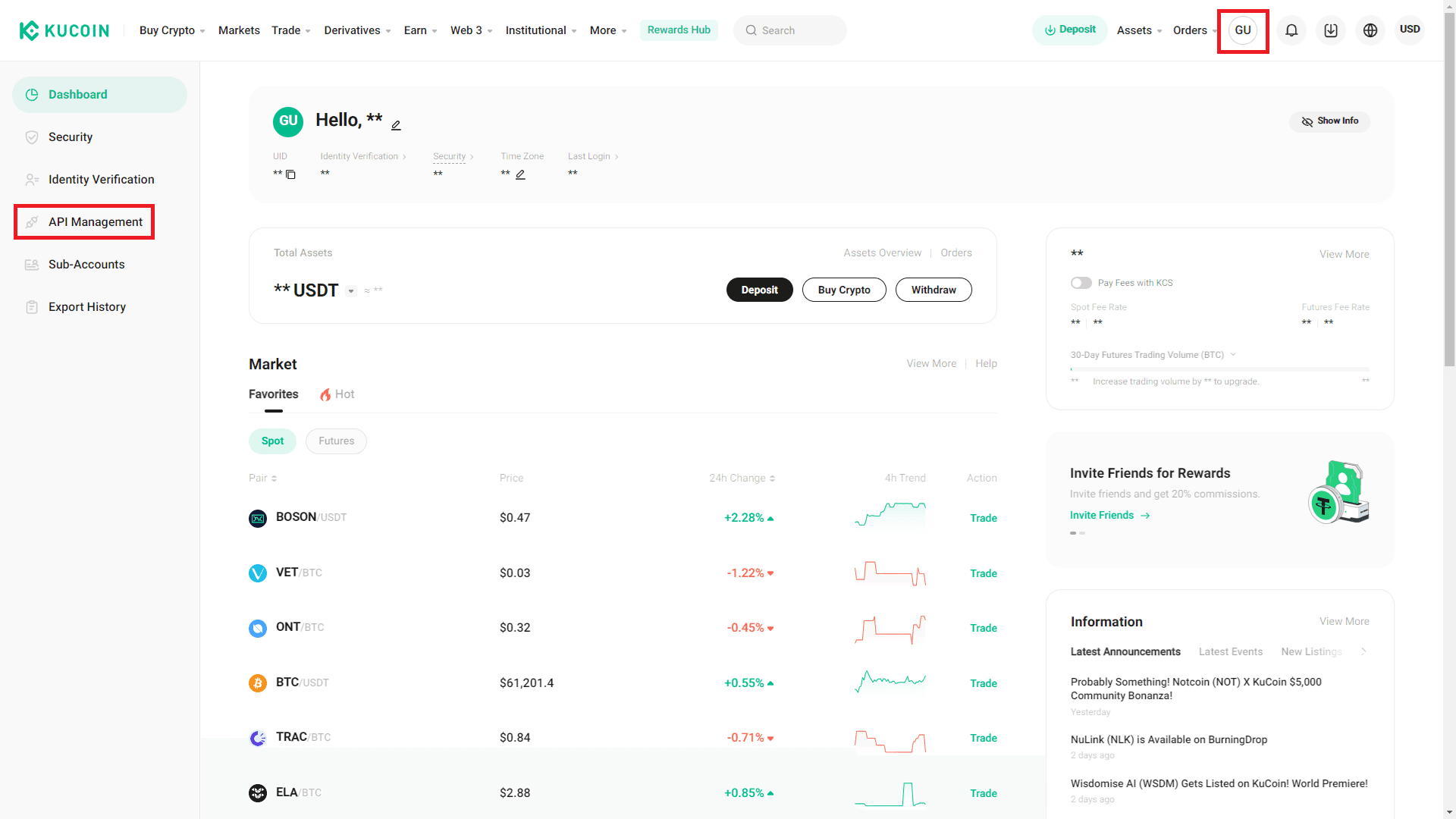Screen dimensions: 1456x819
Task: Open Rewards Hub button
Action: pos(679,30)
